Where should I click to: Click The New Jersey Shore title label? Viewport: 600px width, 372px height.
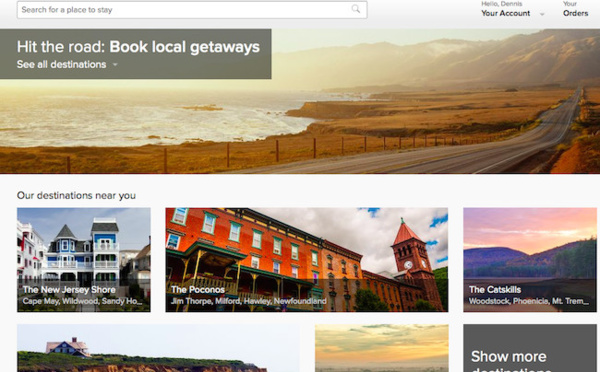coord(69,290)
